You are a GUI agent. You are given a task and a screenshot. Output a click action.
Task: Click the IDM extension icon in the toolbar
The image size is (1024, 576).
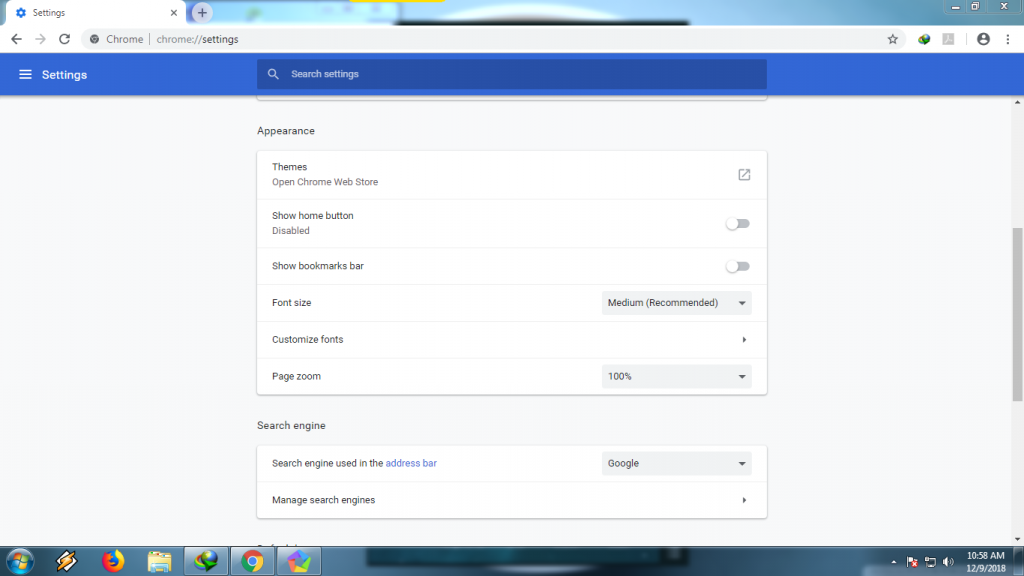pos(925,39)
